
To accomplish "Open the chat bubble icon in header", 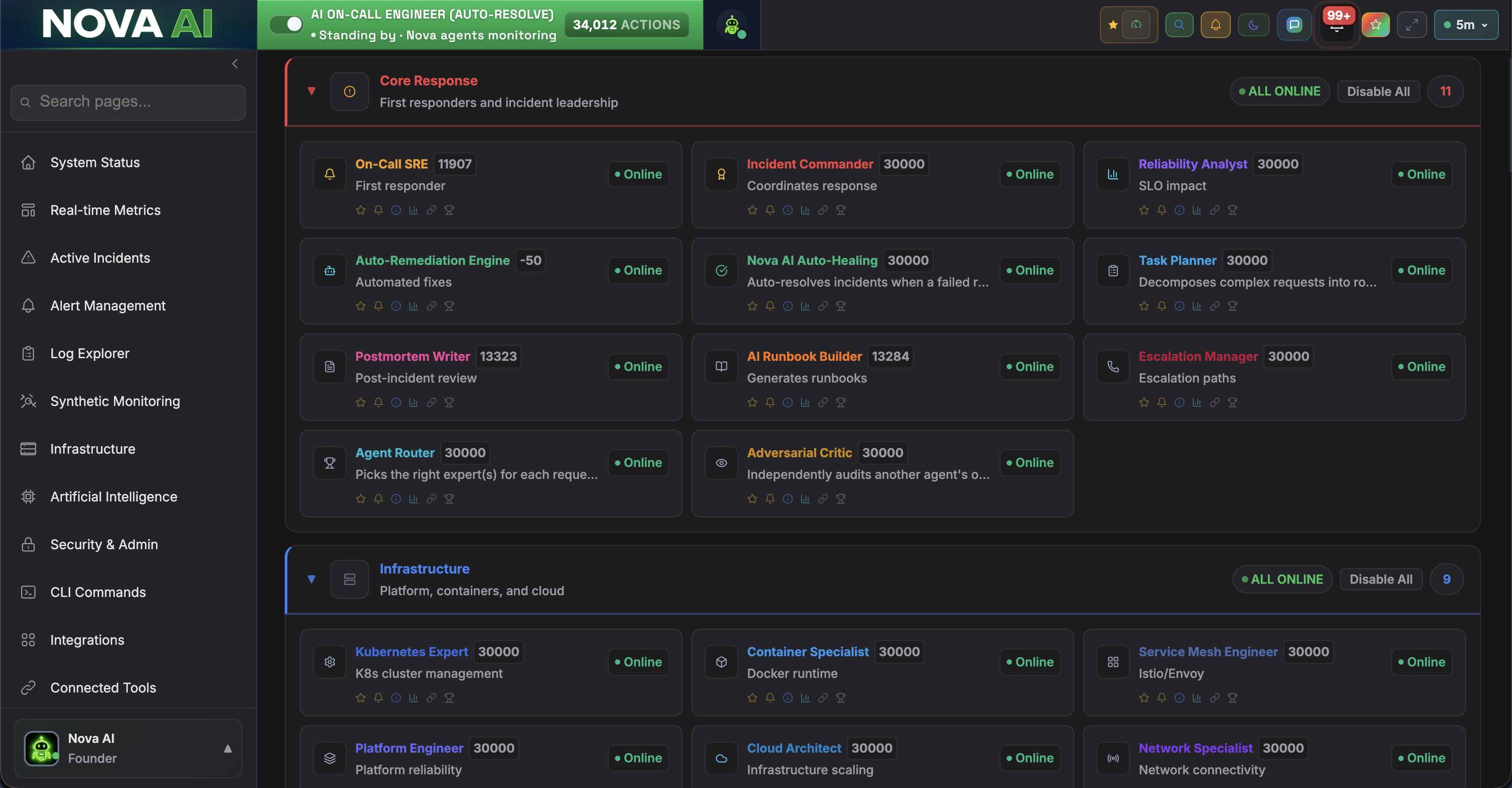I will click(x=1294, y=25).
